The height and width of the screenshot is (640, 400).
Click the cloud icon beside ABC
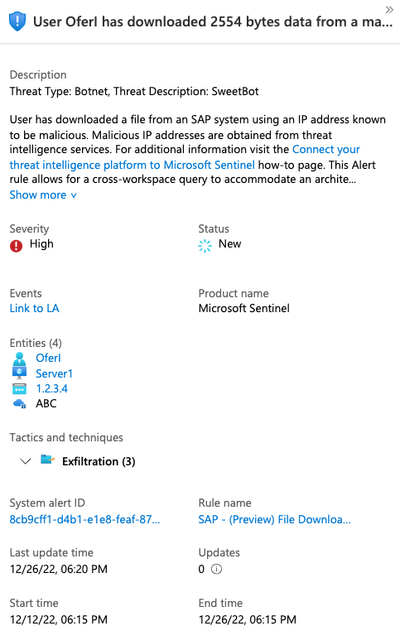(x=19, y=404)
